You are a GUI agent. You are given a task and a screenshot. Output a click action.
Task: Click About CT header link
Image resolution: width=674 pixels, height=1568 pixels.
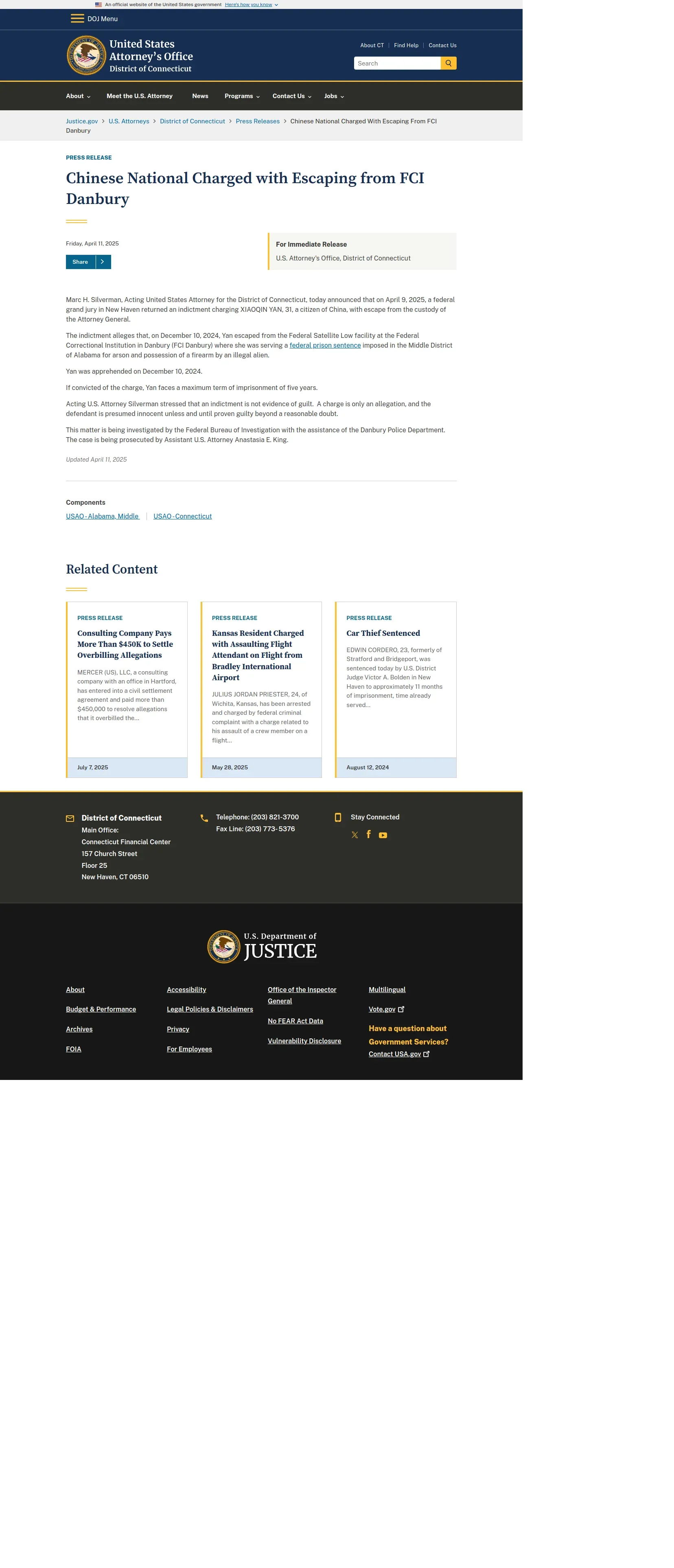click(x=372, y=46)
